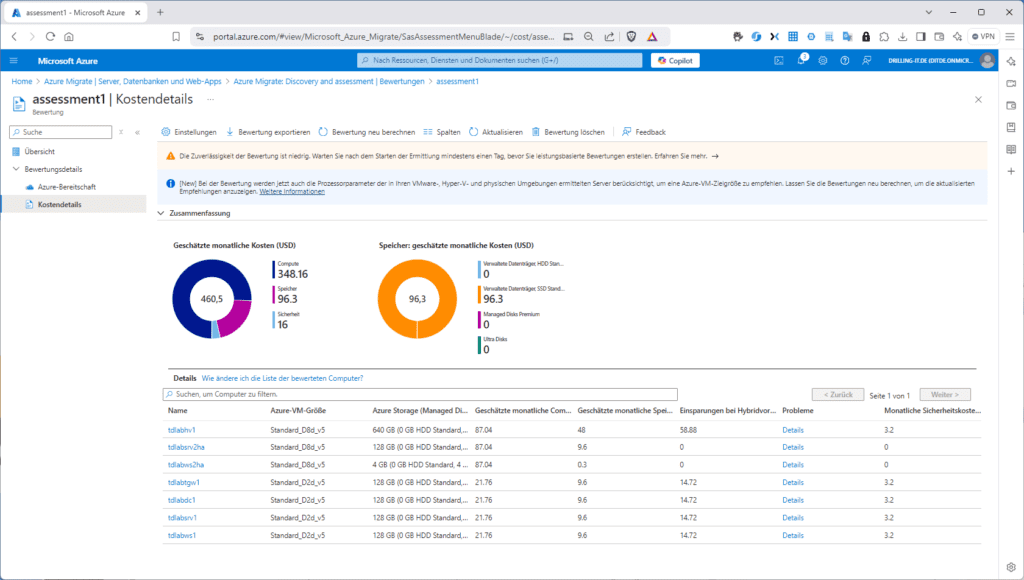Image resolution: width=1024 pixels, height=580 pixels.
Task: Click the address bar URL
Action: click(x=383, y=37)
